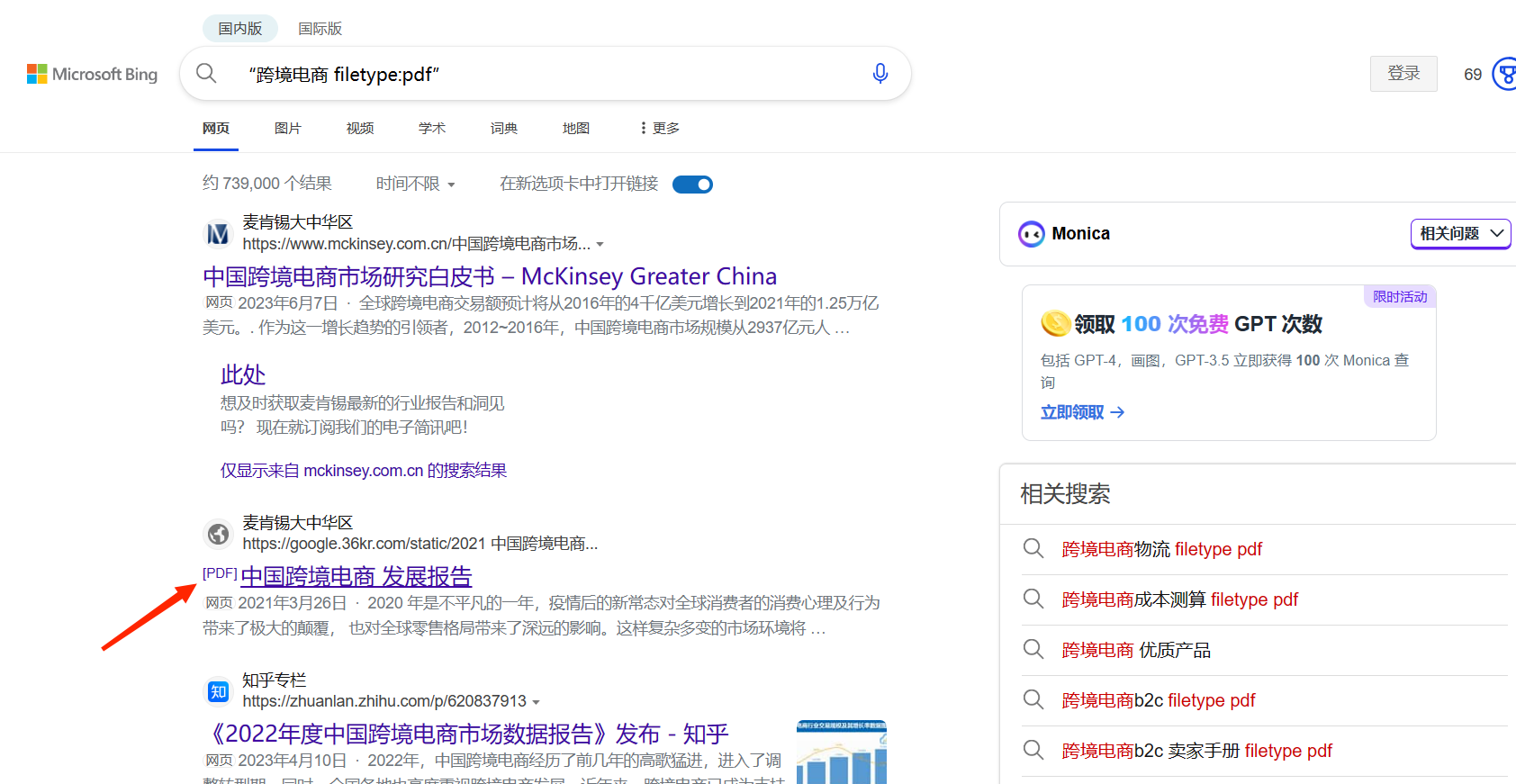Select the 视频 search tab

[360, 129]
